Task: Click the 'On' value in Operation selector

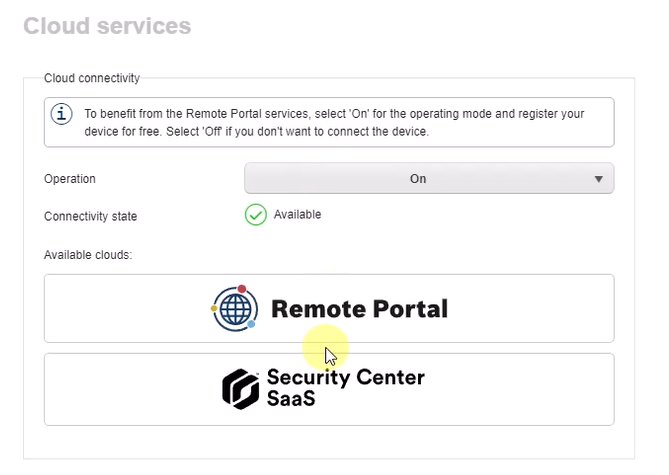Action: click(418, 179)
